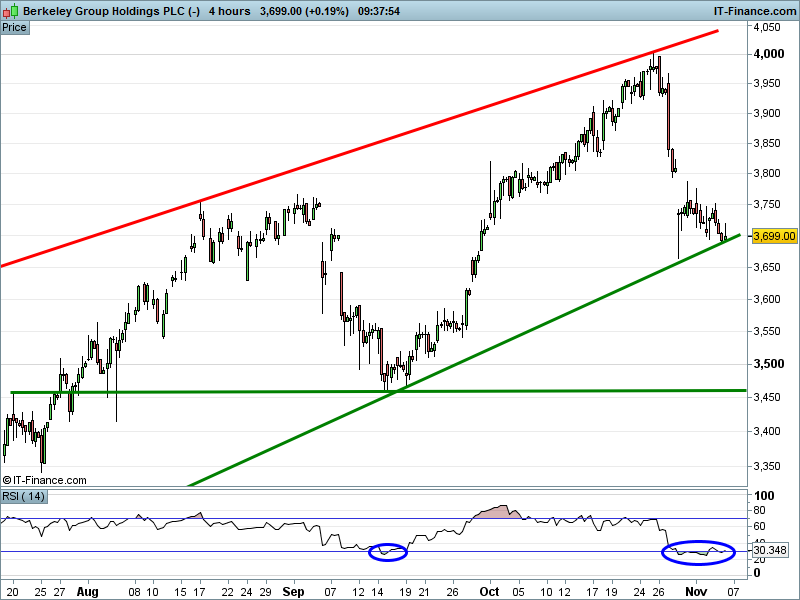Click the 4,000 price axis label
The image size is (800, 600).
(769, 54)
